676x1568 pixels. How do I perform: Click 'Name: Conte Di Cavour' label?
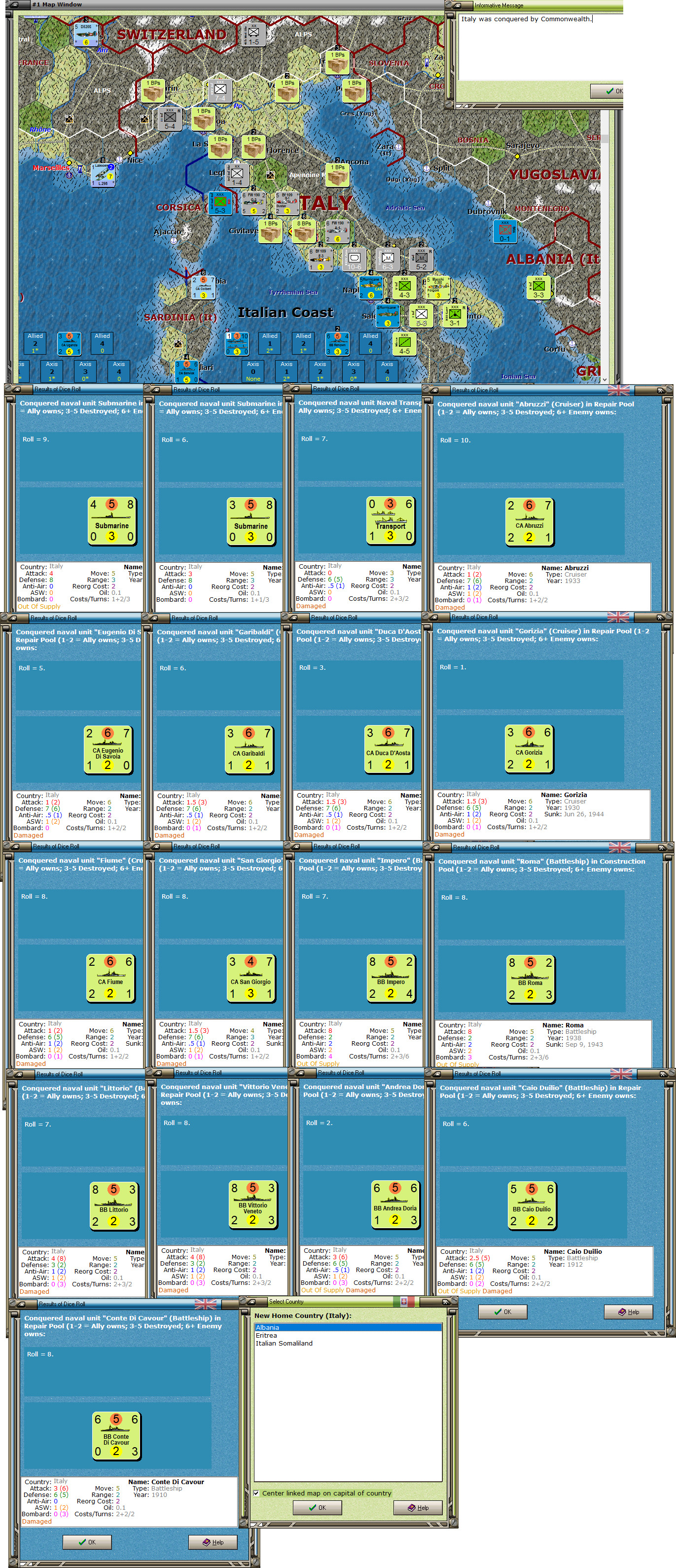(x=166, y=1482)
